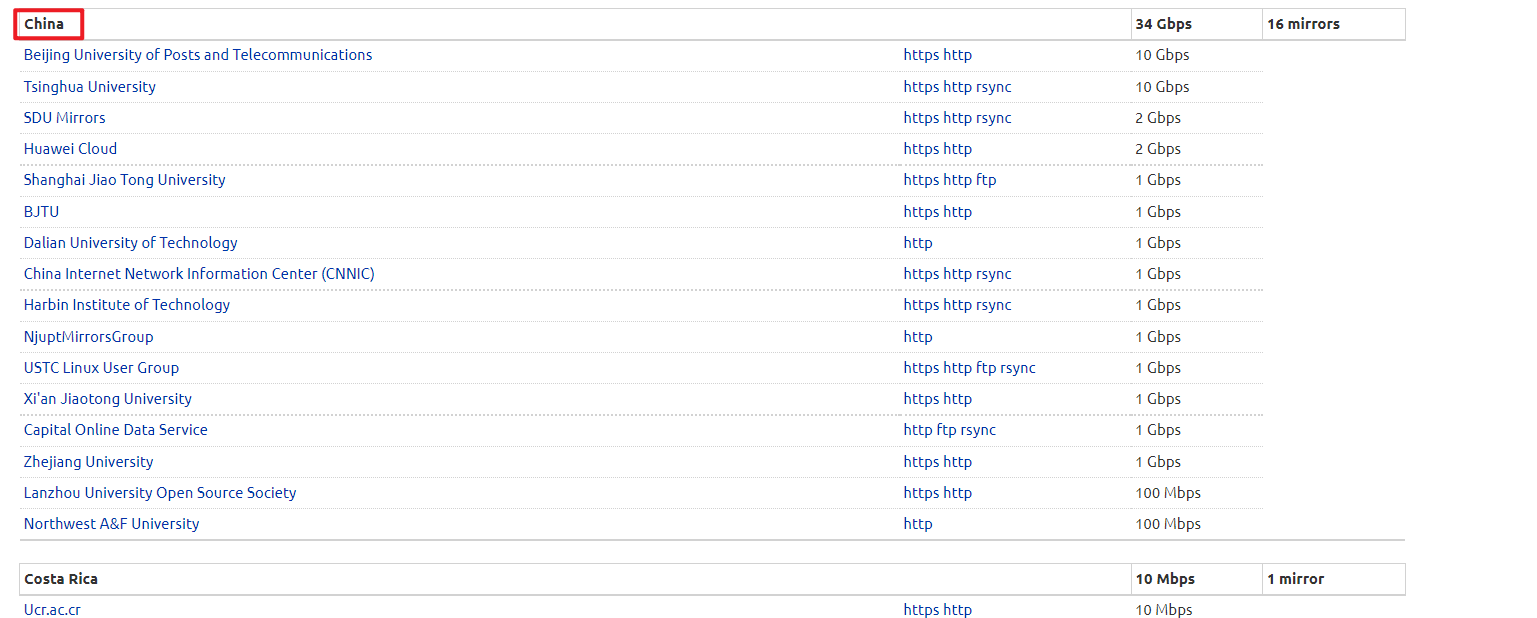Open the CNNIC mirror link
The width and height of the screenshot is (1537, 618).
coord(199,274)
